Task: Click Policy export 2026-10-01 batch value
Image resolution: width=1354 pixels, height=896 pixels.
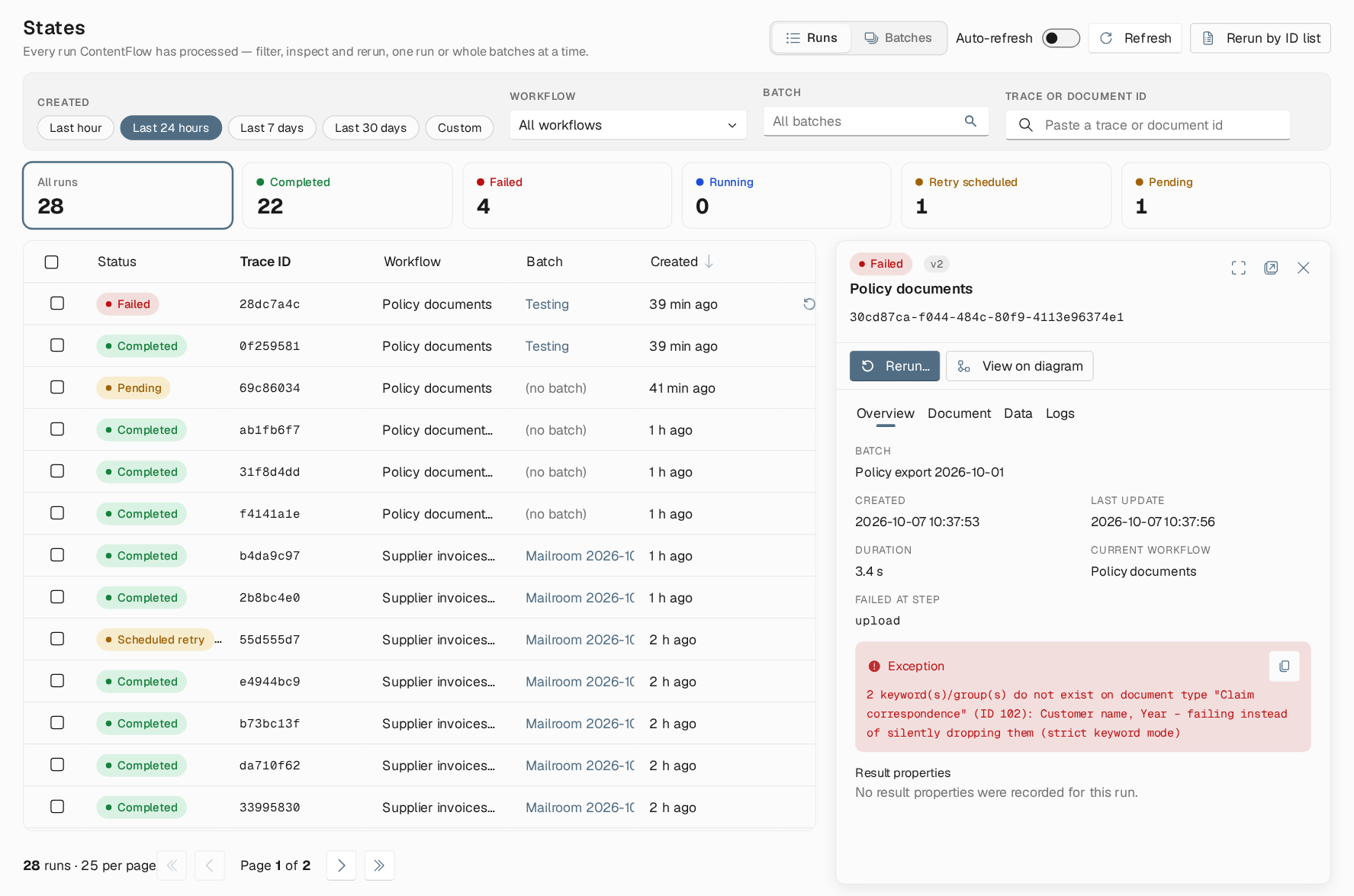Action: (929, 472)
